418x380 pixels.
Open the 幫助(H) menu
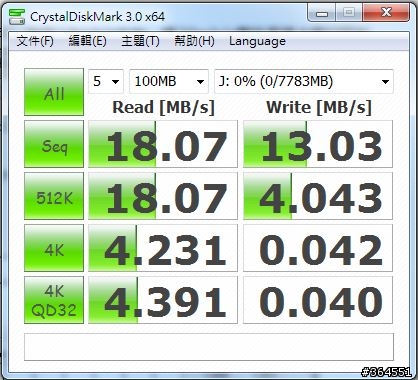click(x=194, y=41)
